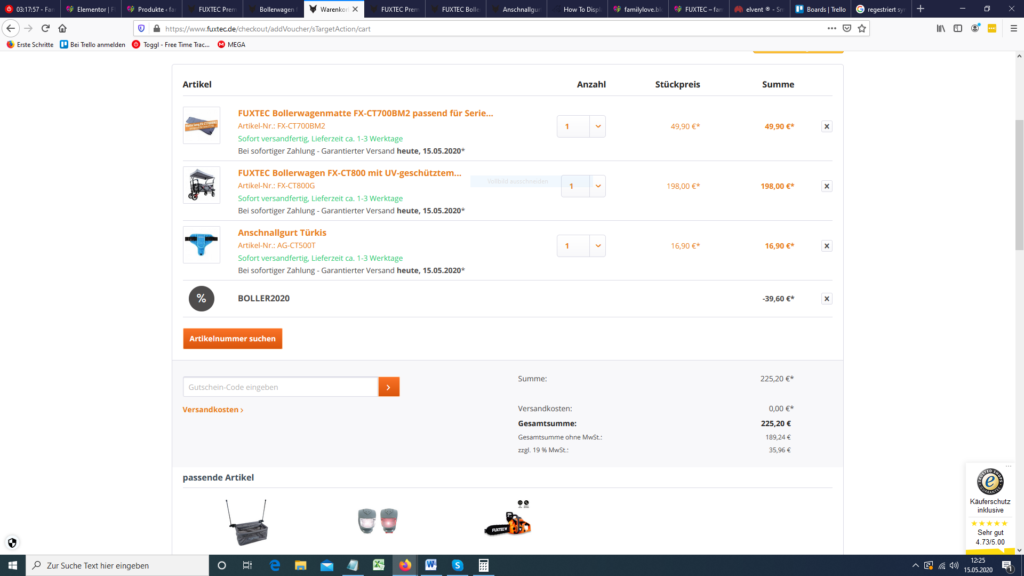1024x576 pixels.
Task: Open FUXTEC Bollerwagen FX-CT800 product link
Action: tap(349, 173)
